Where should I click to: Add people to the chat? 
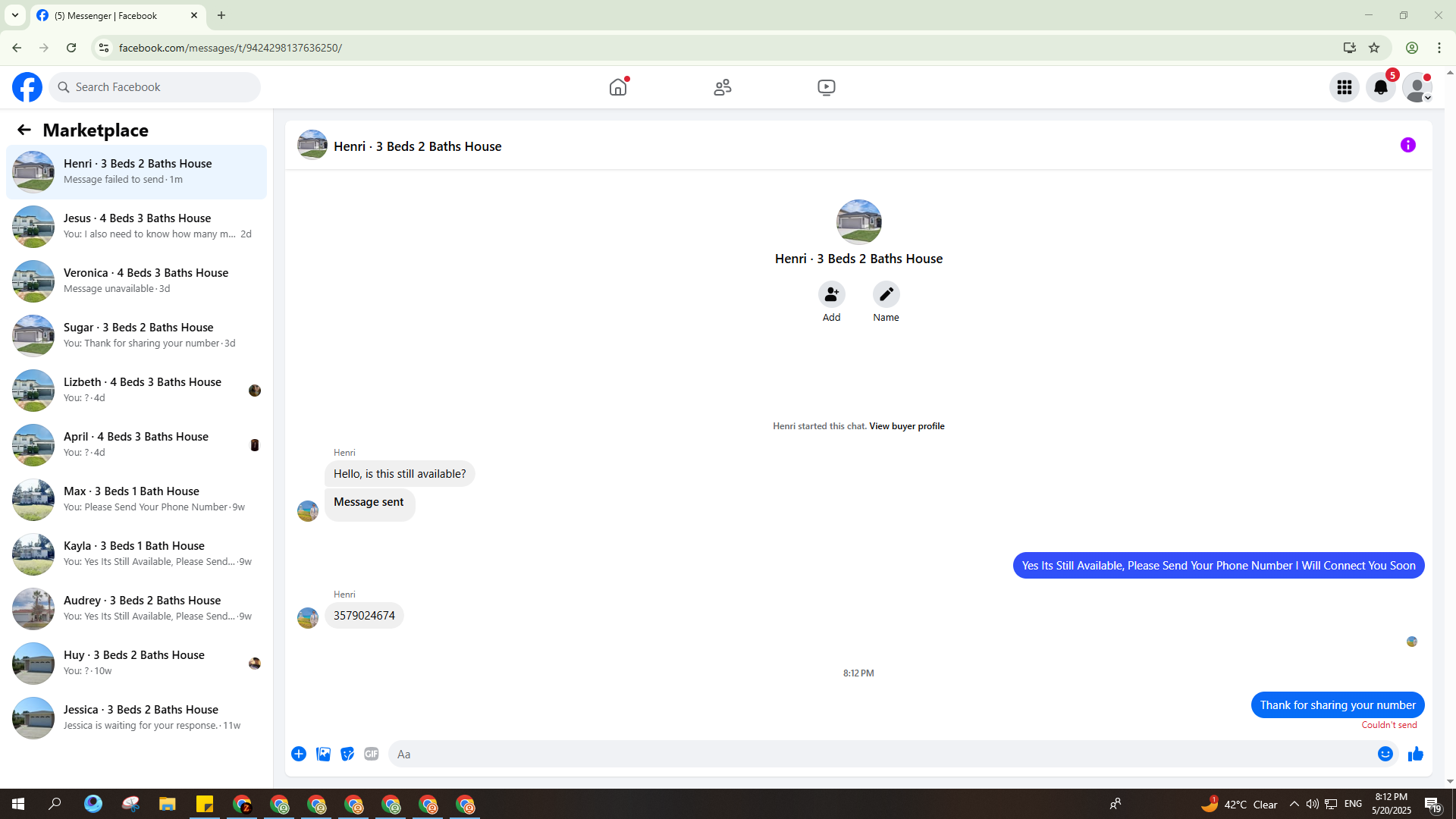coord(831,294)
